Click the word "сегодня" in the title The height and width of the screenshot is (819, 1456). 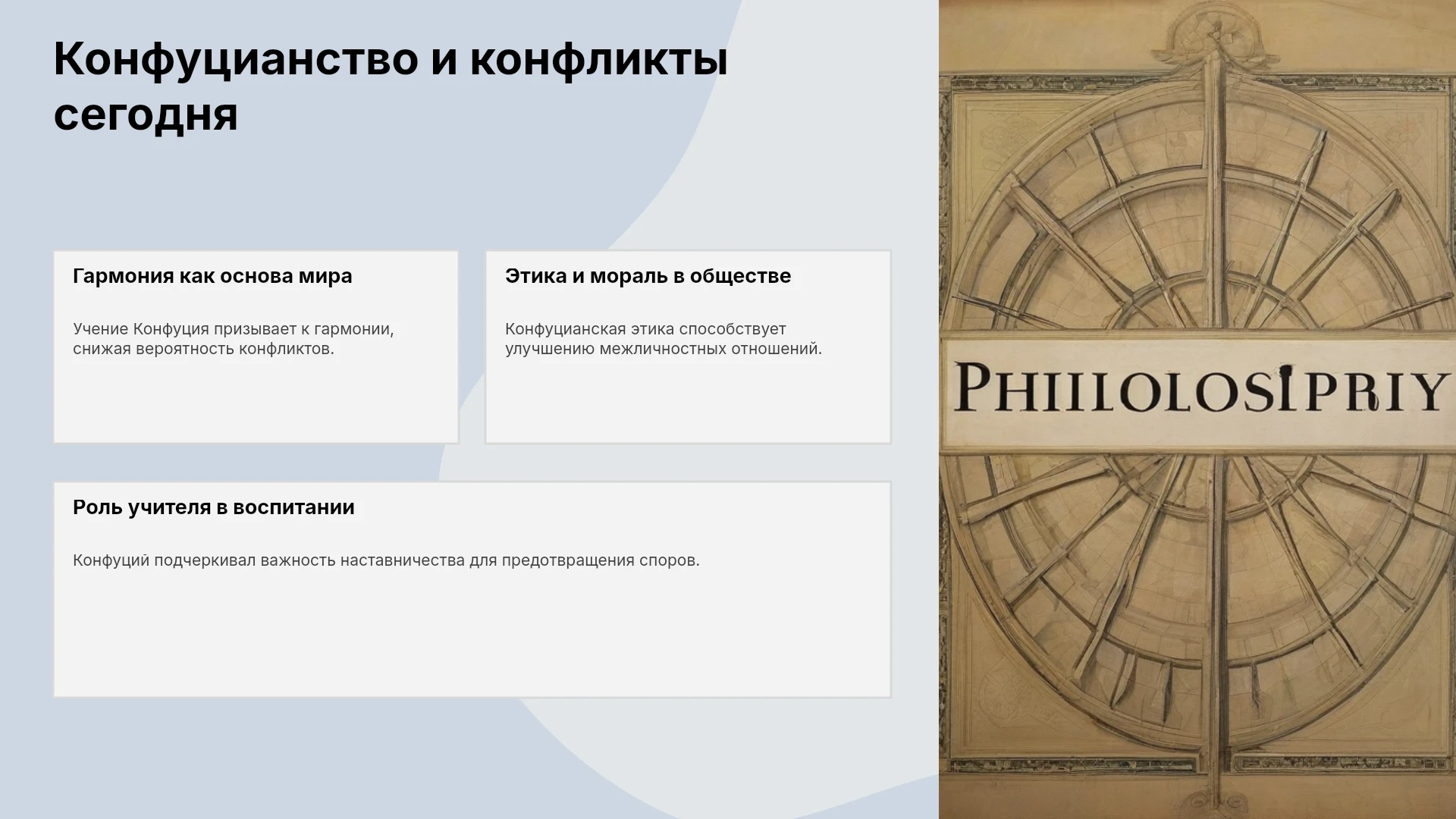tap(146, 115)
